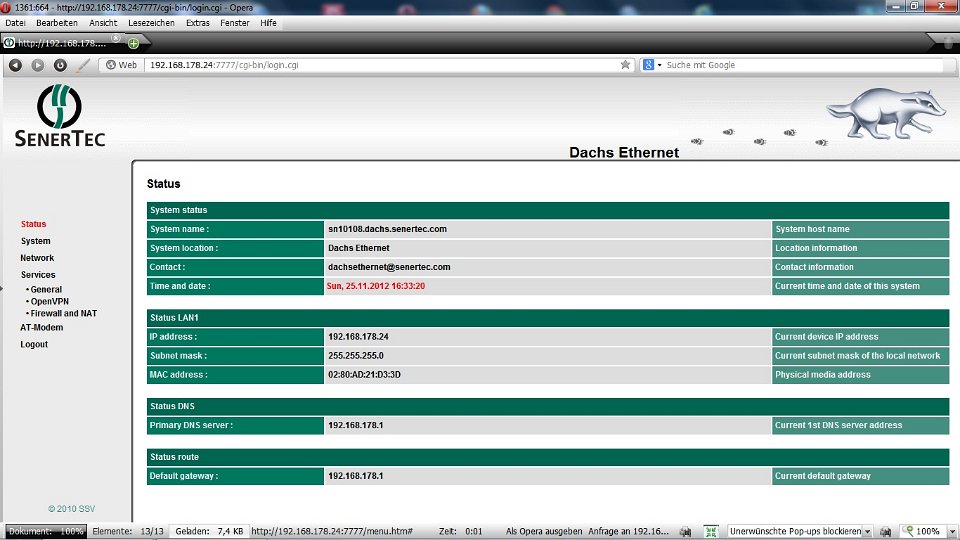Viewport: 960px width, 540px height.
Task: Close the current 192.168.178 tab
Action: pos(115,39)
